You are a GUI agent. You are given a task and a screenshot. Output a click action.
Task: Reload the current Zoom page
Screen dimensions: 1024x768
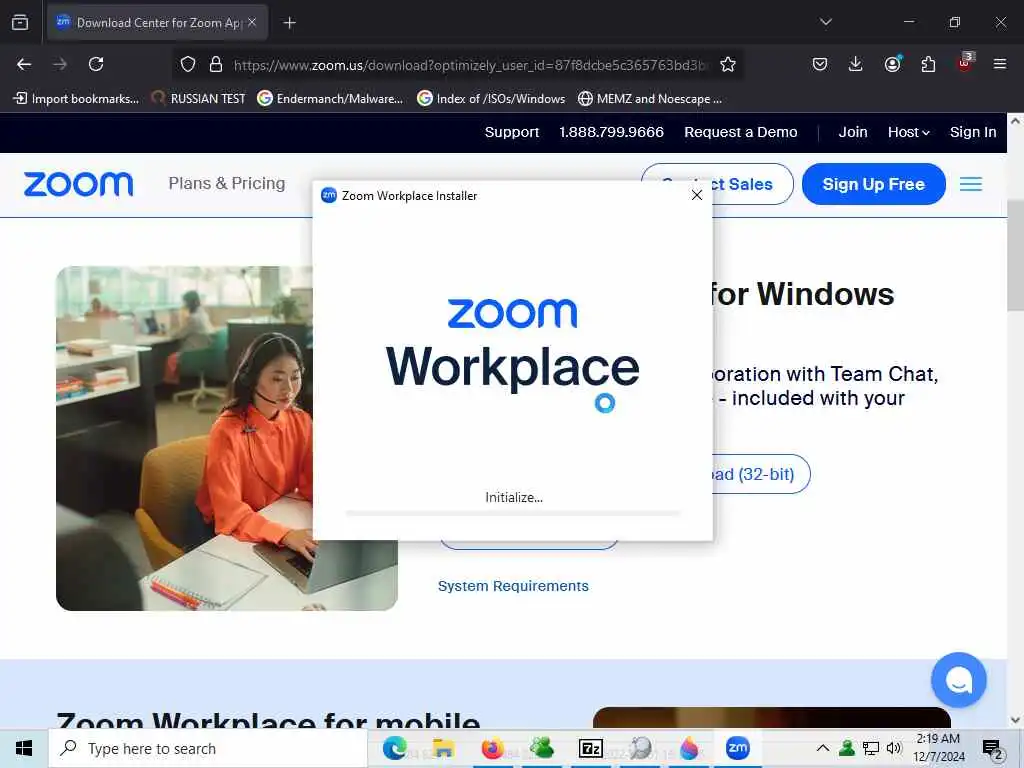coord(96,64)
